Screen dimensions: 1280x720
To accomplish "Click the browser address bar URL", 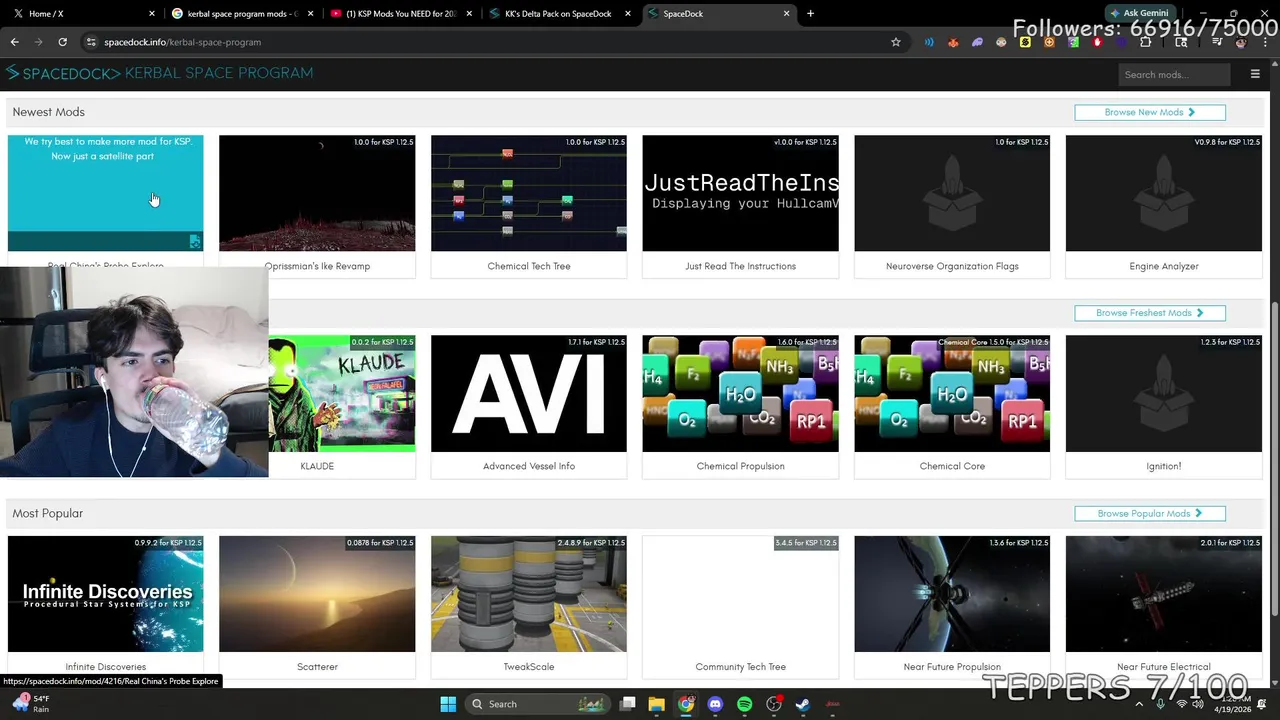I will click(182, 42).
